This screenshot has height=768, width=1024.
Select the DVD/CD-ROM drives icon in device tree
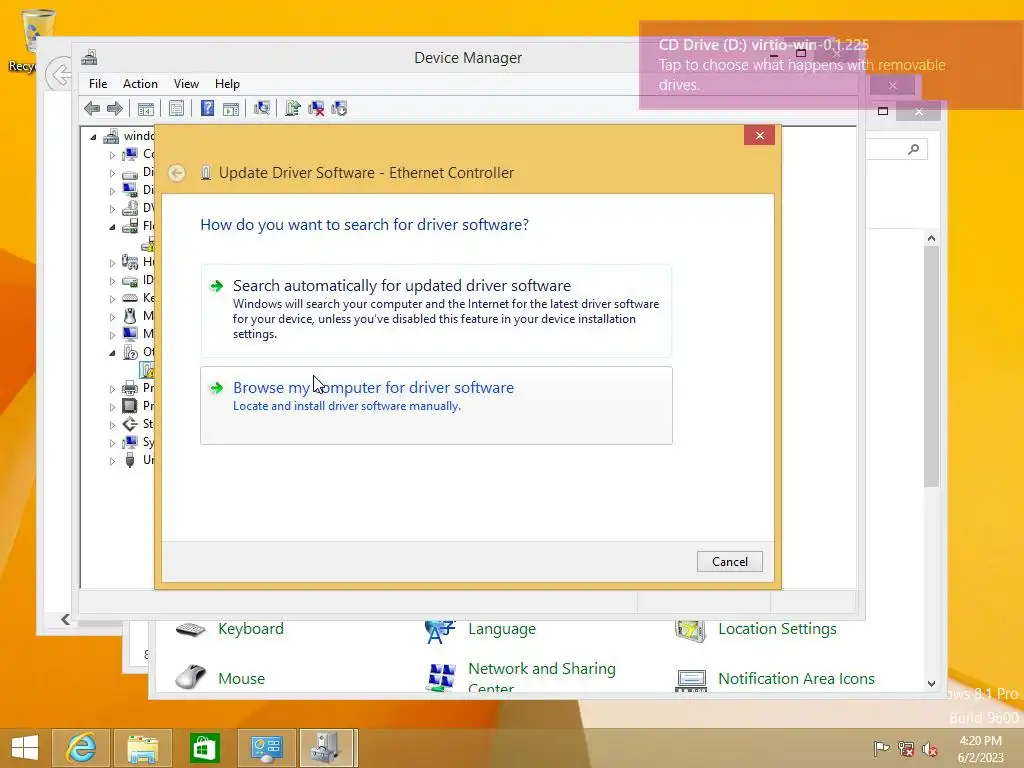click(x=130, y=208)
